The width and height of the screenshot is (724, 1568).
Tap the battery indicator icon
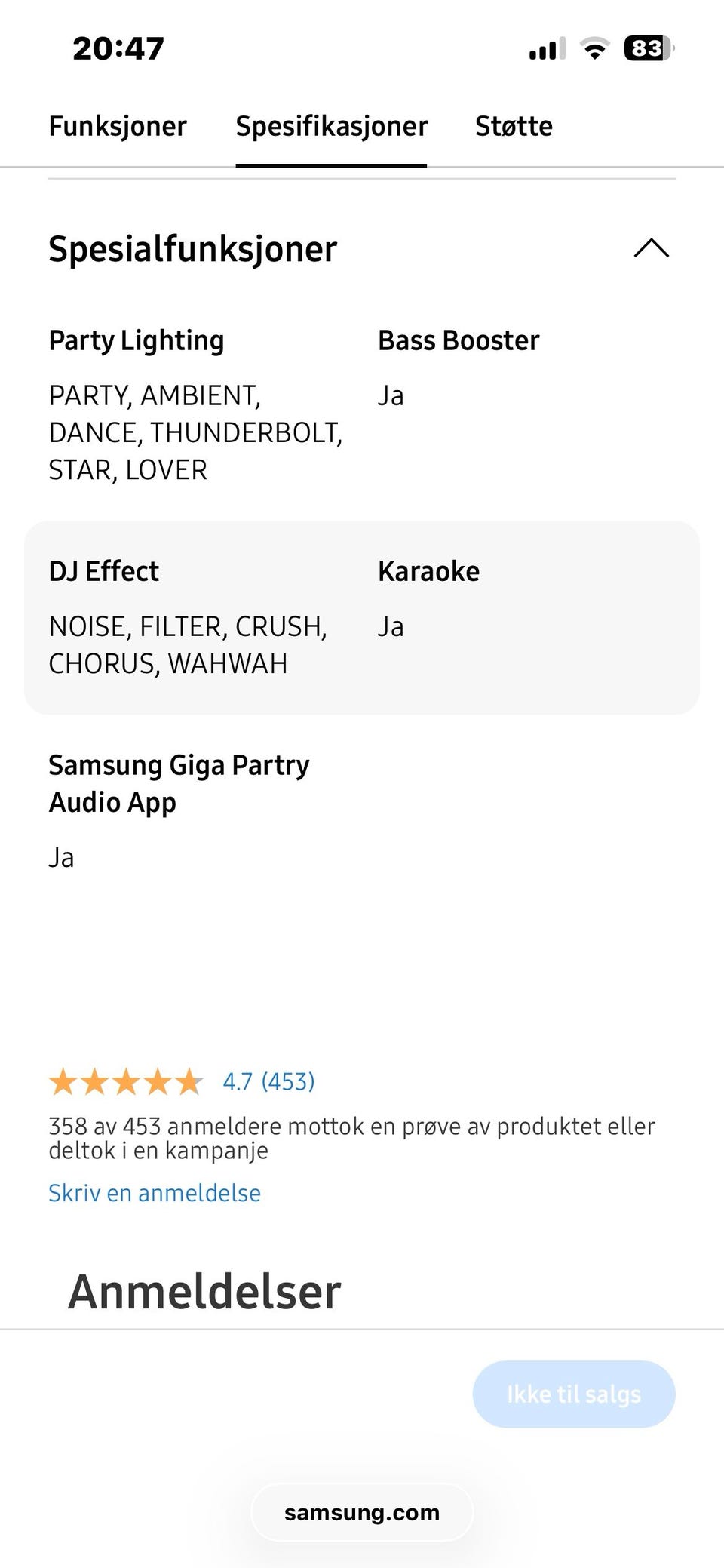point(649,48)
